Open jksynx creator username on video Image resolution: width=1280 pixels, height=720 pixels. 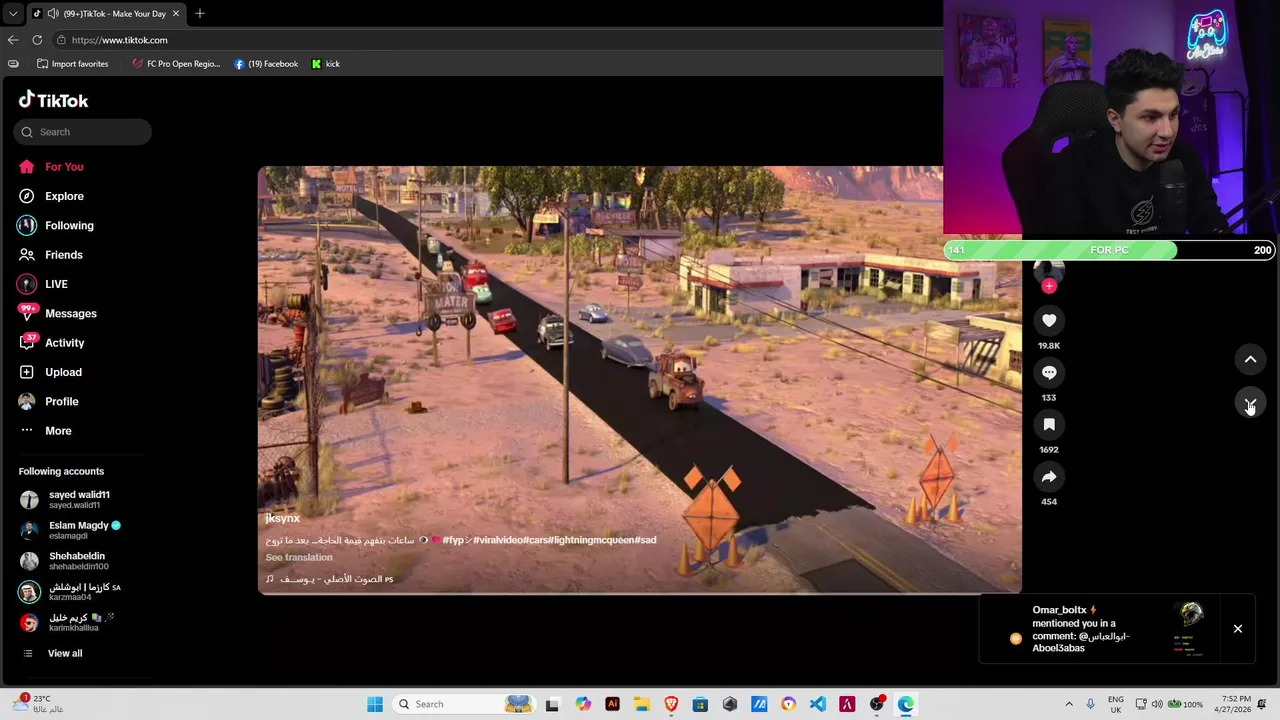[282, 518]
